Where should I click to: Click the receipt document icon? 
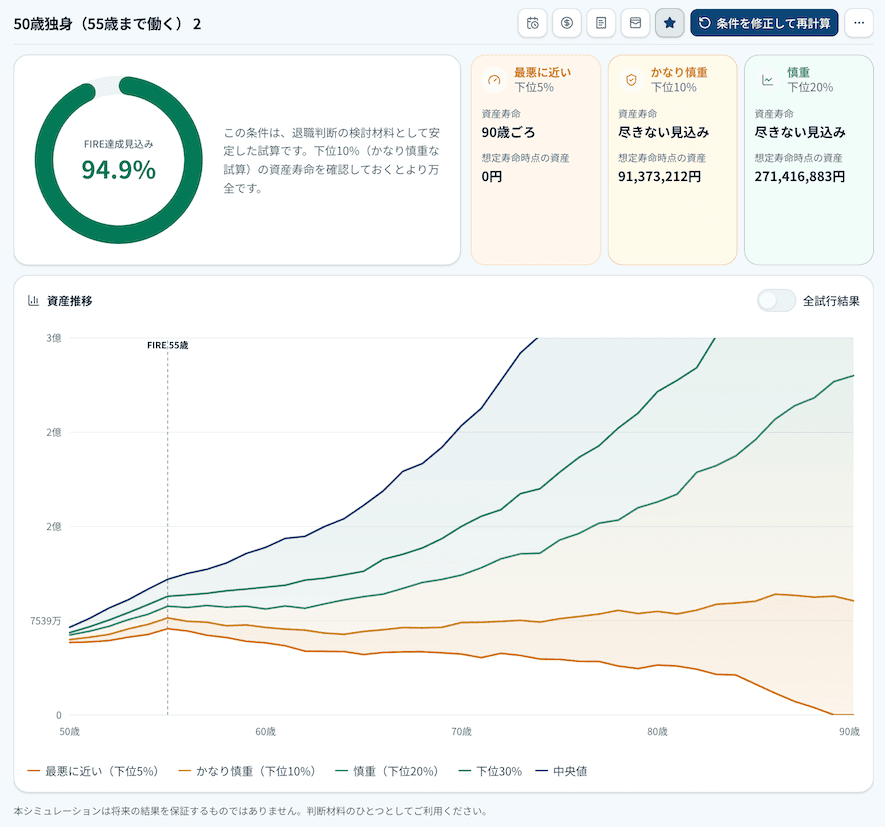point(601,23)
